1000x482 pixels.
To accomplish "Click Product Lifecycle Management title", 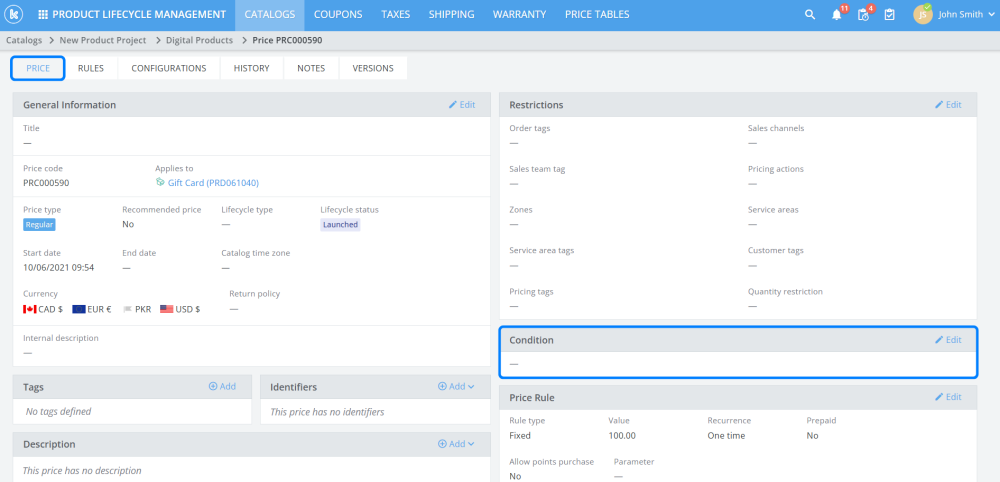I will click(x=139, y=15).
